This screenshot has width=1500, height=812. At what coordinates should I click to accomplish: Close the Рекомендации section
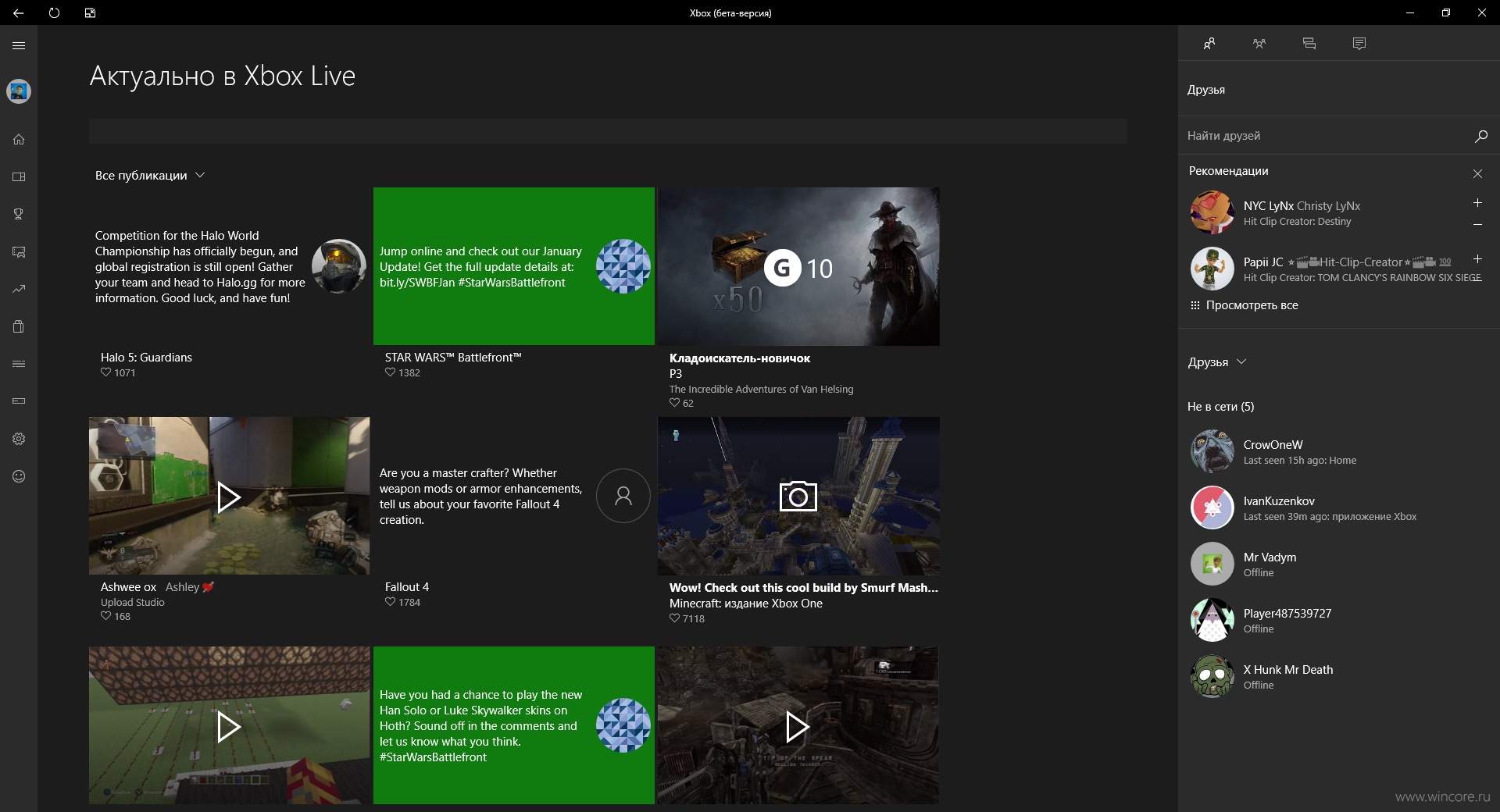1477,173
